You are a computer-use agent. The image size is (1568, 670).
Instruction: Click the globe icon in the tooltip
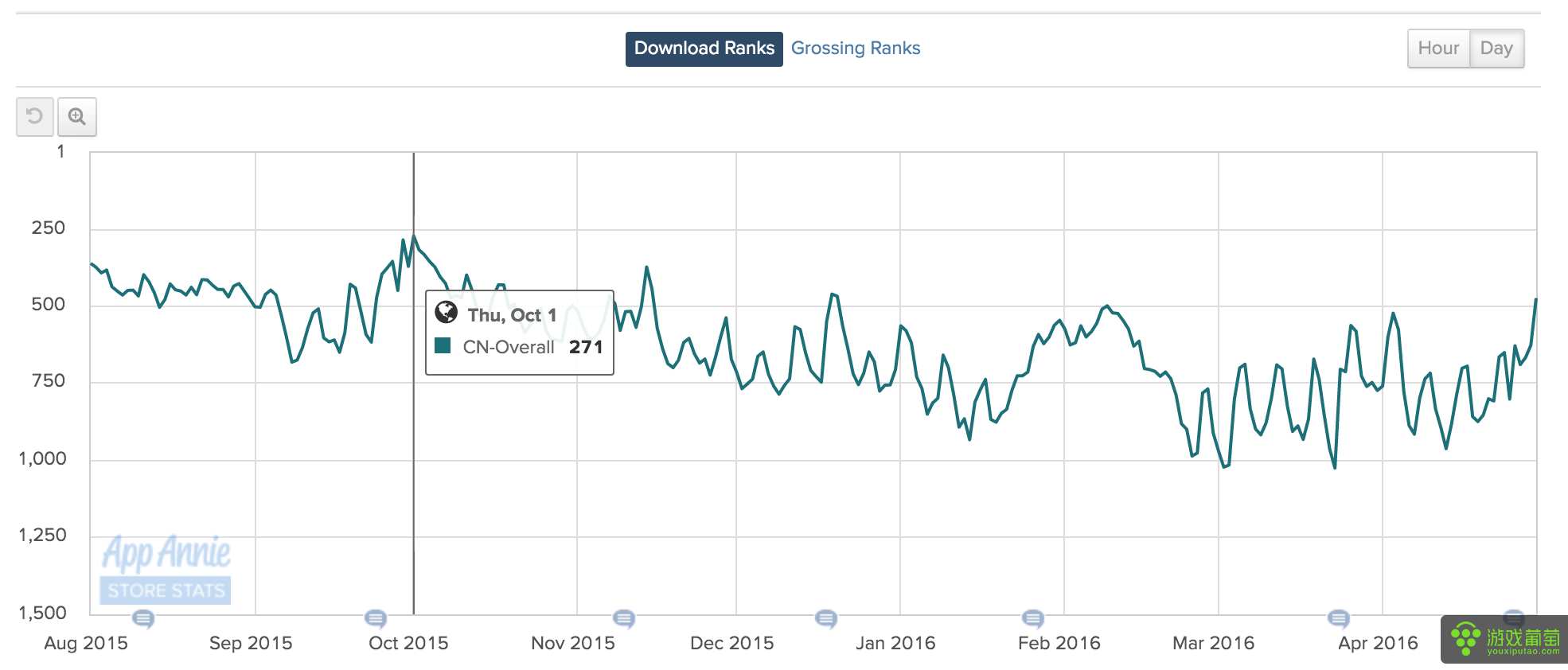click(447, 313)
